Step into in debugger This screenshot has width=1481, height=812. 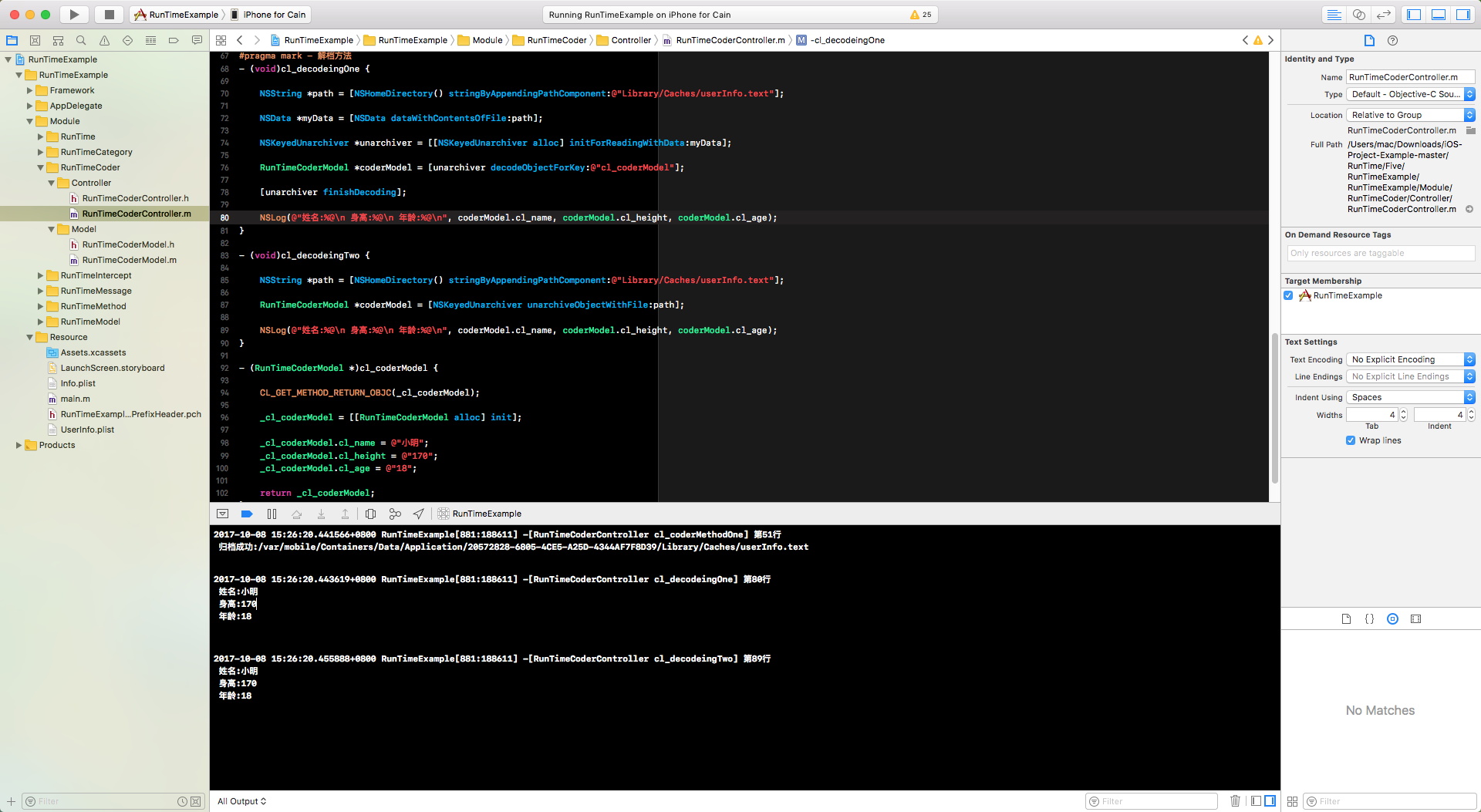[321, 514]
